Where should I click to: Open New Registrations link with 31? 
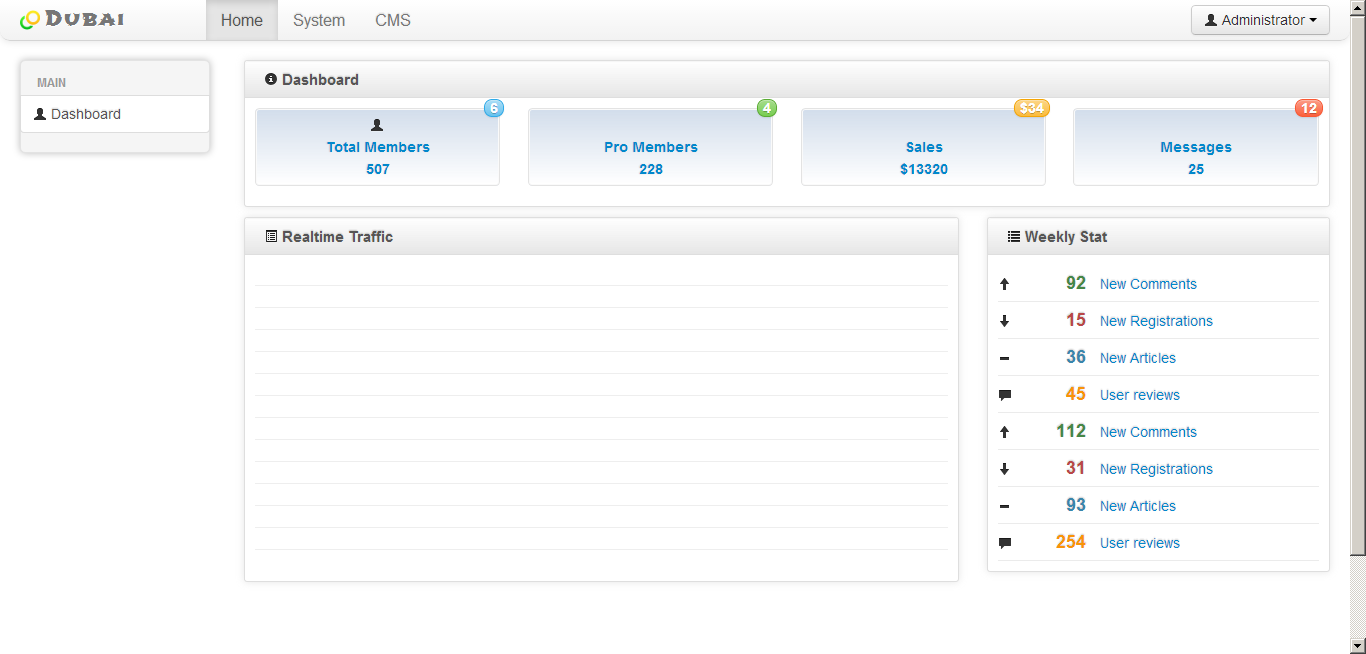click(x=1156, y=469)
